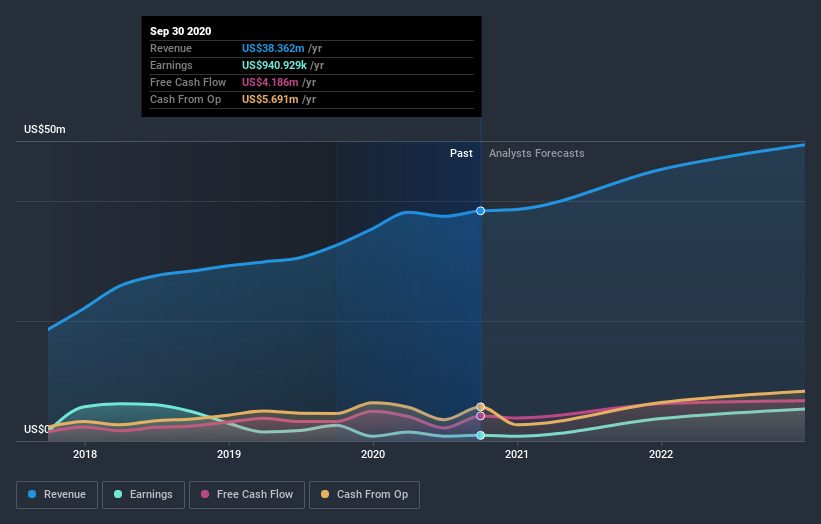The image size is (821, 524).
Task: Toggle the Free Cash Flow legend button
Action: pos(247,495)
